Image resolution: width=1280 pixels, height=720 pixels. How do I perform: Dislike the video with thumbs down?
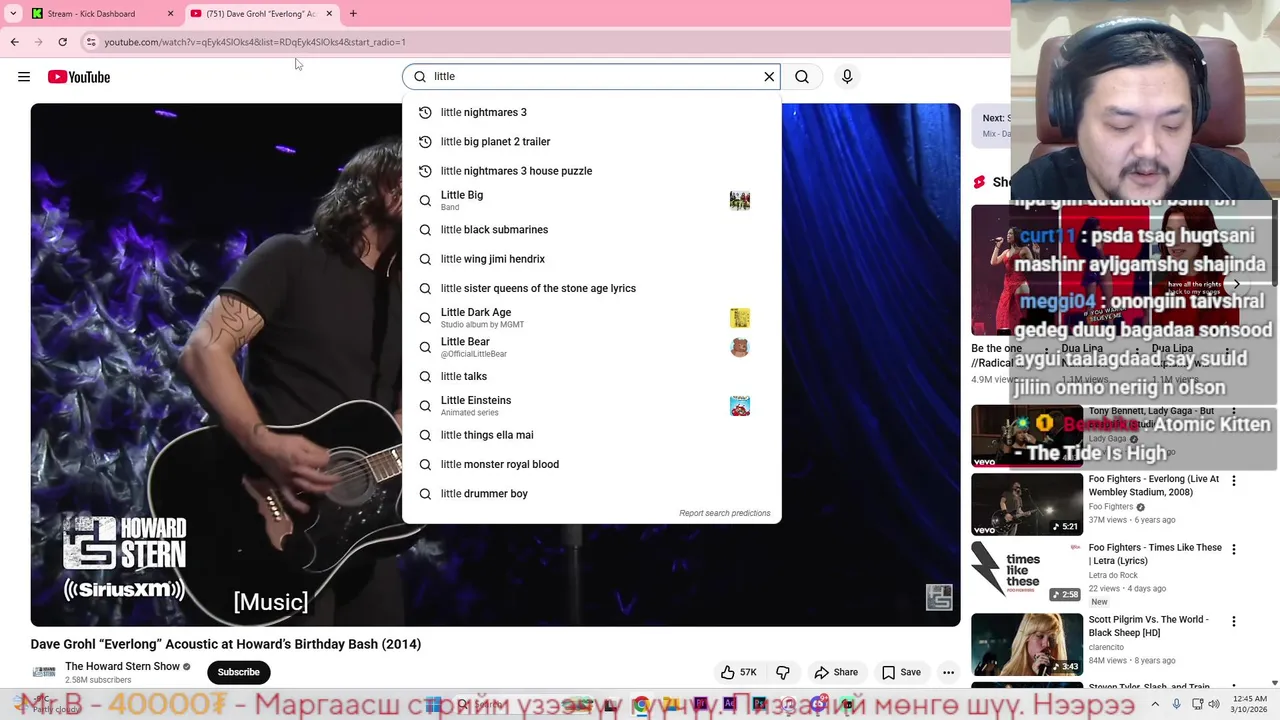(783, 672)
